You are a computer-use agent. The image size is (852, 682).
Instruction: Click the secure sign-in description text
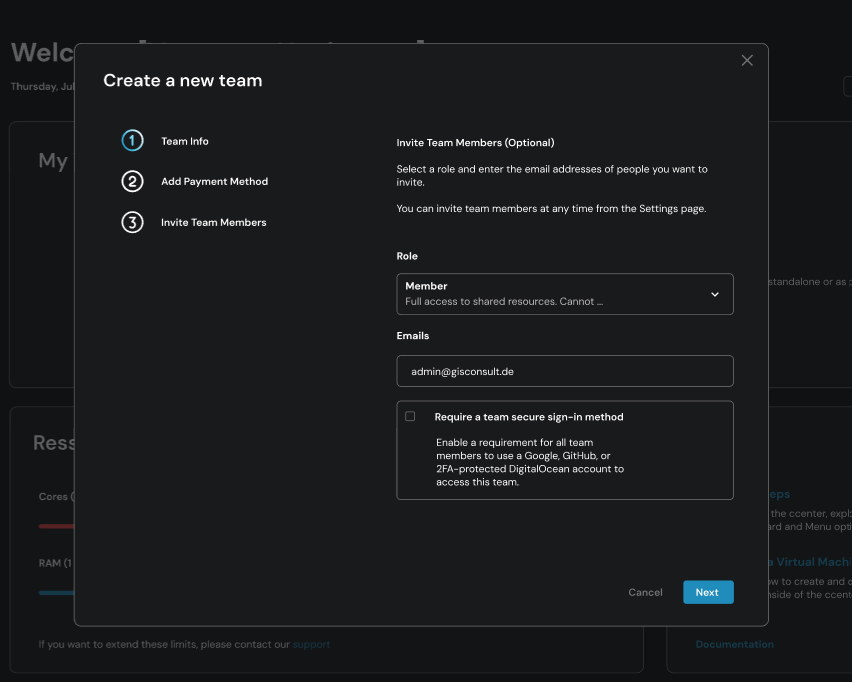point(529,462)
